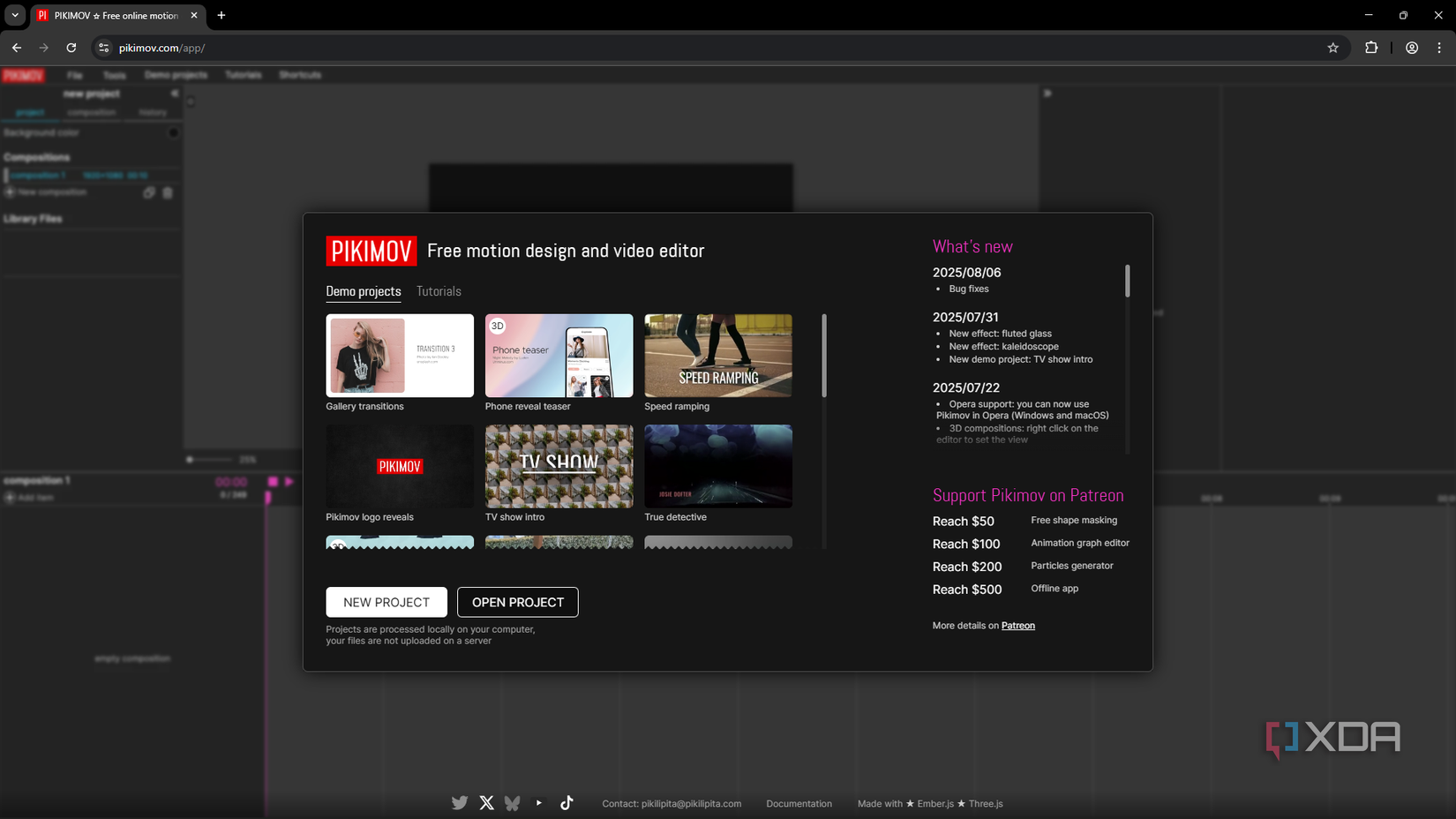Click the browser extensions puzzle icon
The height and width of the screenshot is (819, 1456).
pyautogui.click(x=1371, y=48)
